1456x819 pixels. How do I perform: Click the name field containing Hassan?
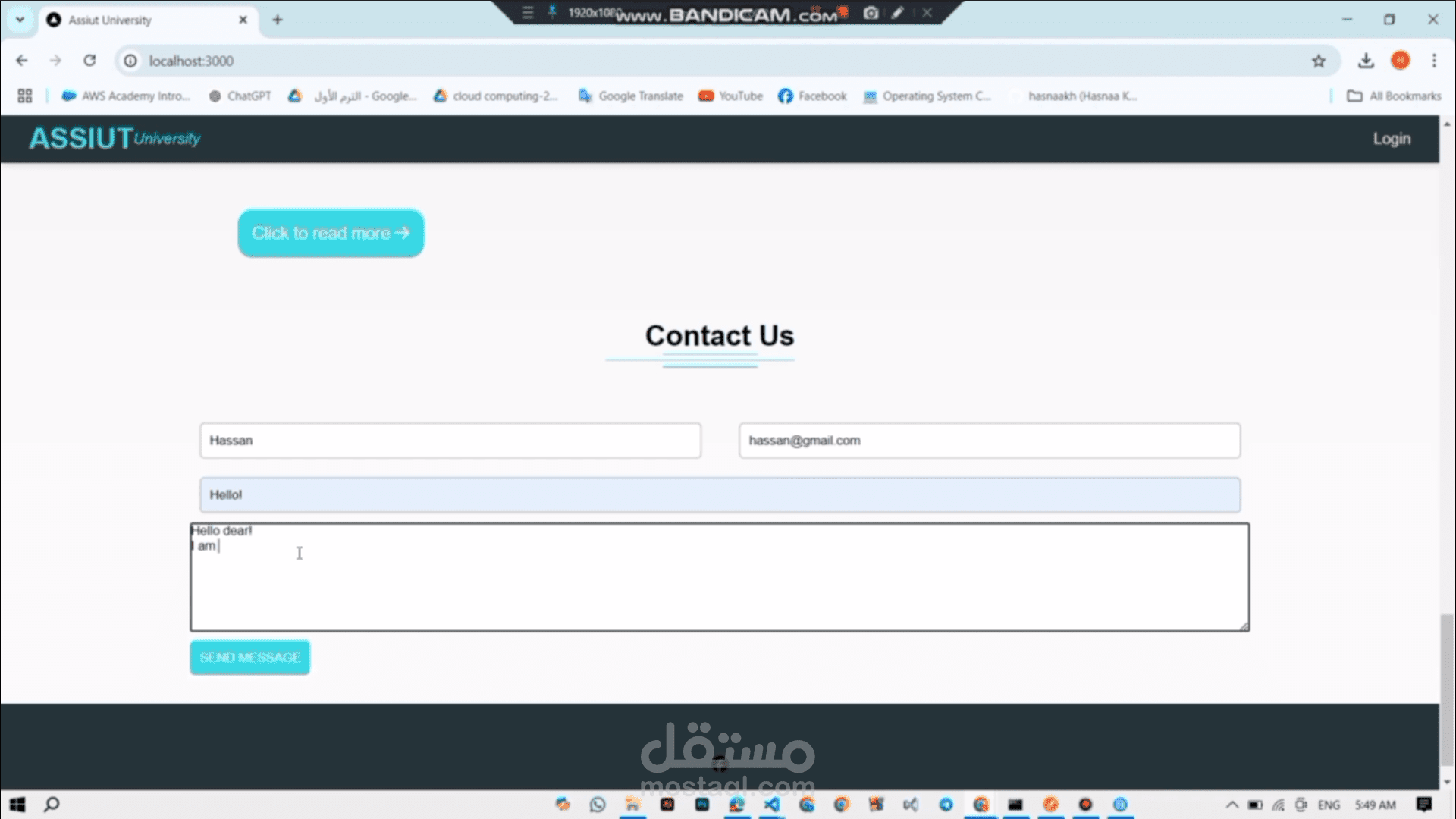point(450,441)
